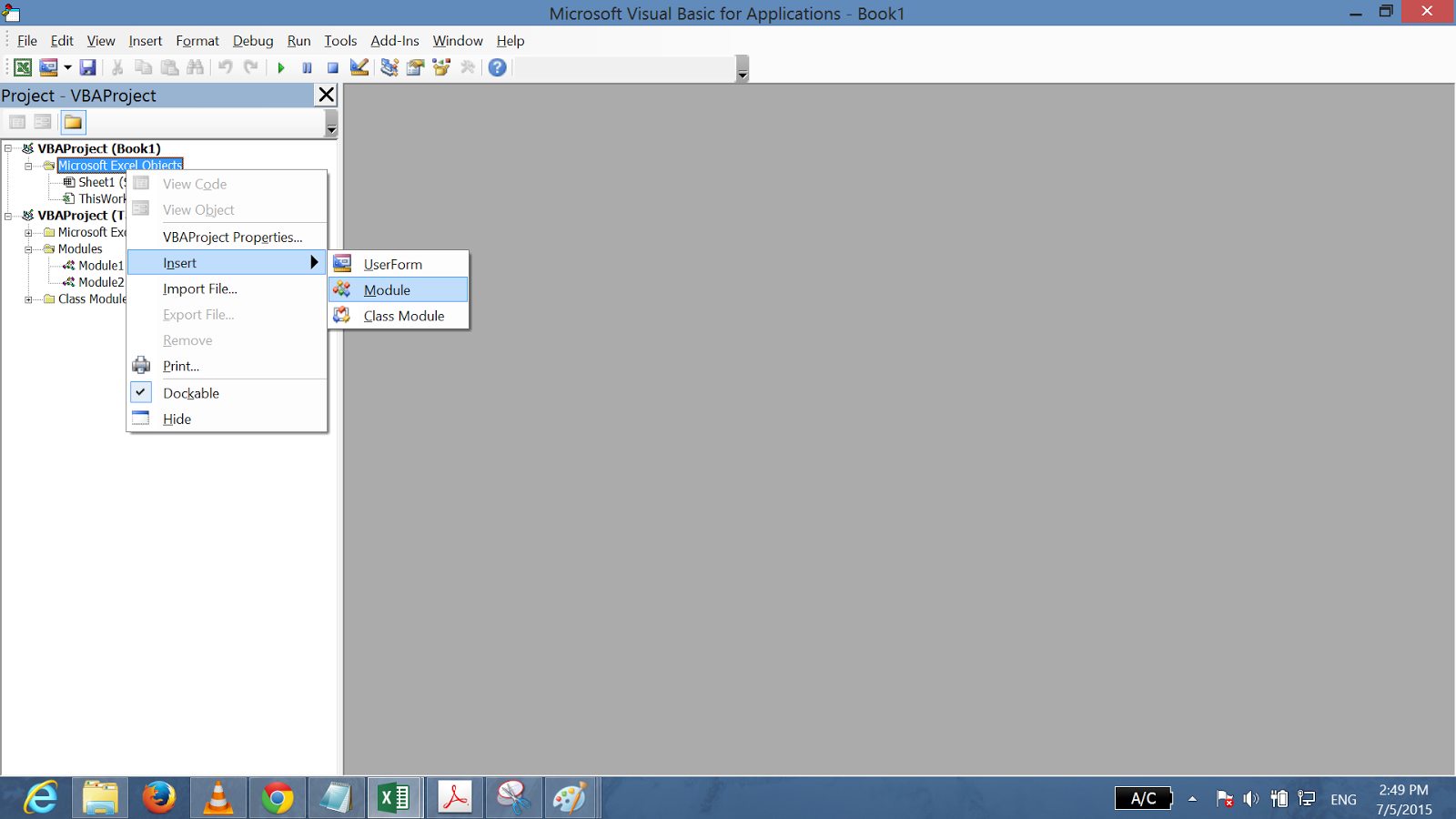Toggle Design Mode with the ruler icon
1456x819 pixels.
359,67
